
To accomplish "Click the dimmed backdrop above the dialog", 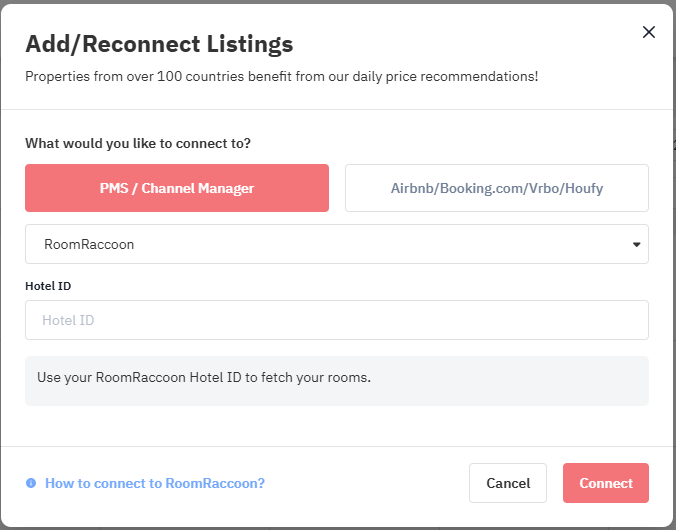I will click(338, 2).
